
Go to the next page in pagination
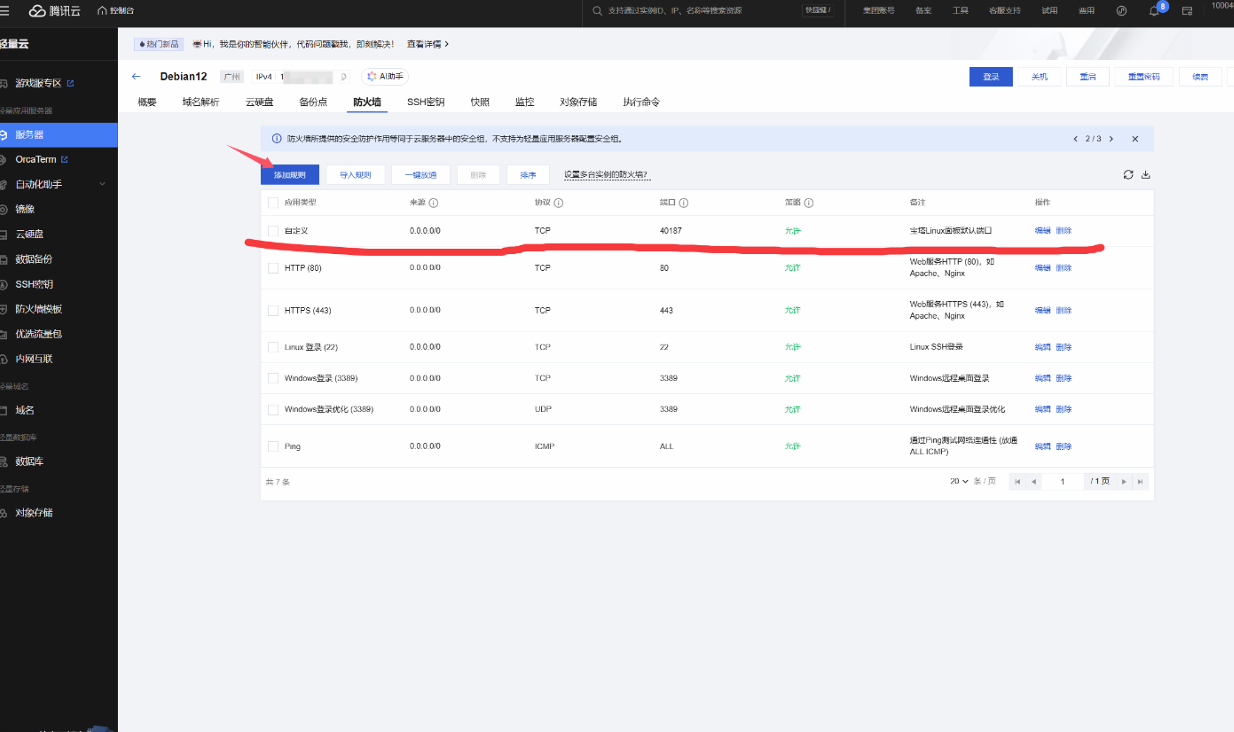pyautogui.click(x=1124, y=482)
